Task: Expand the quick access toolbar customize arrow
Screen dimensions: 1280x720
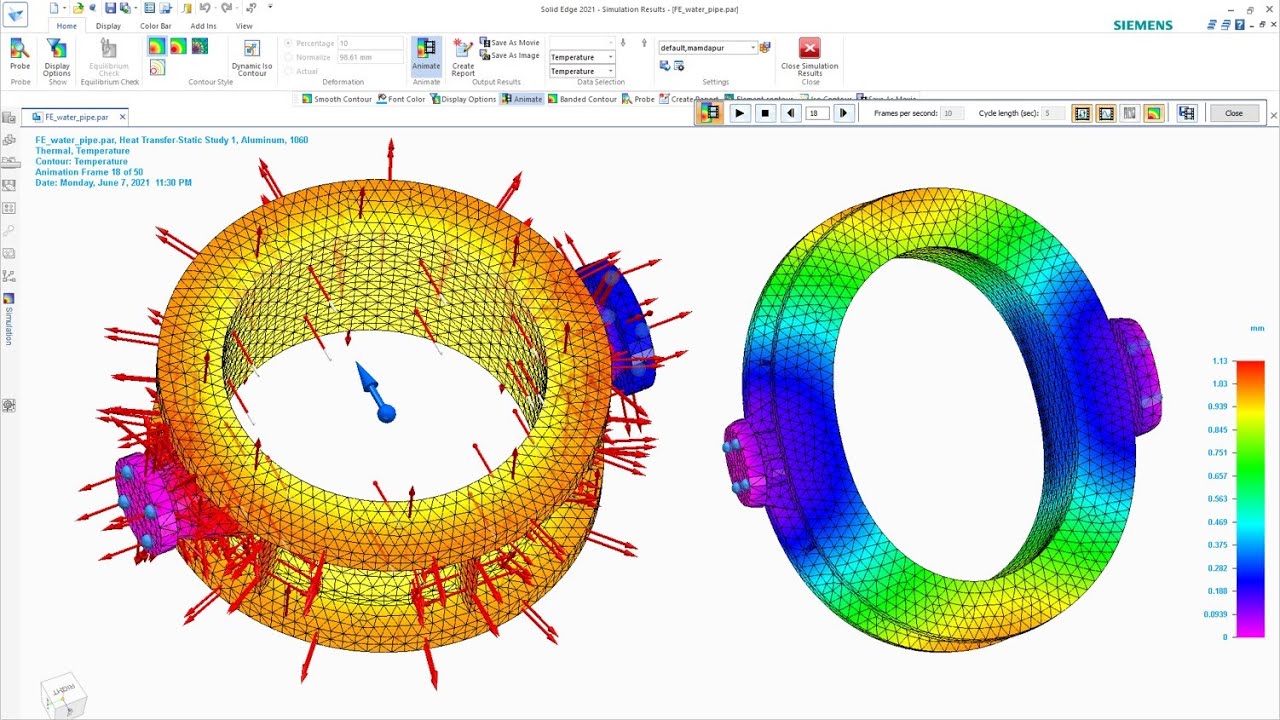Action: click(x=270, y=7)
